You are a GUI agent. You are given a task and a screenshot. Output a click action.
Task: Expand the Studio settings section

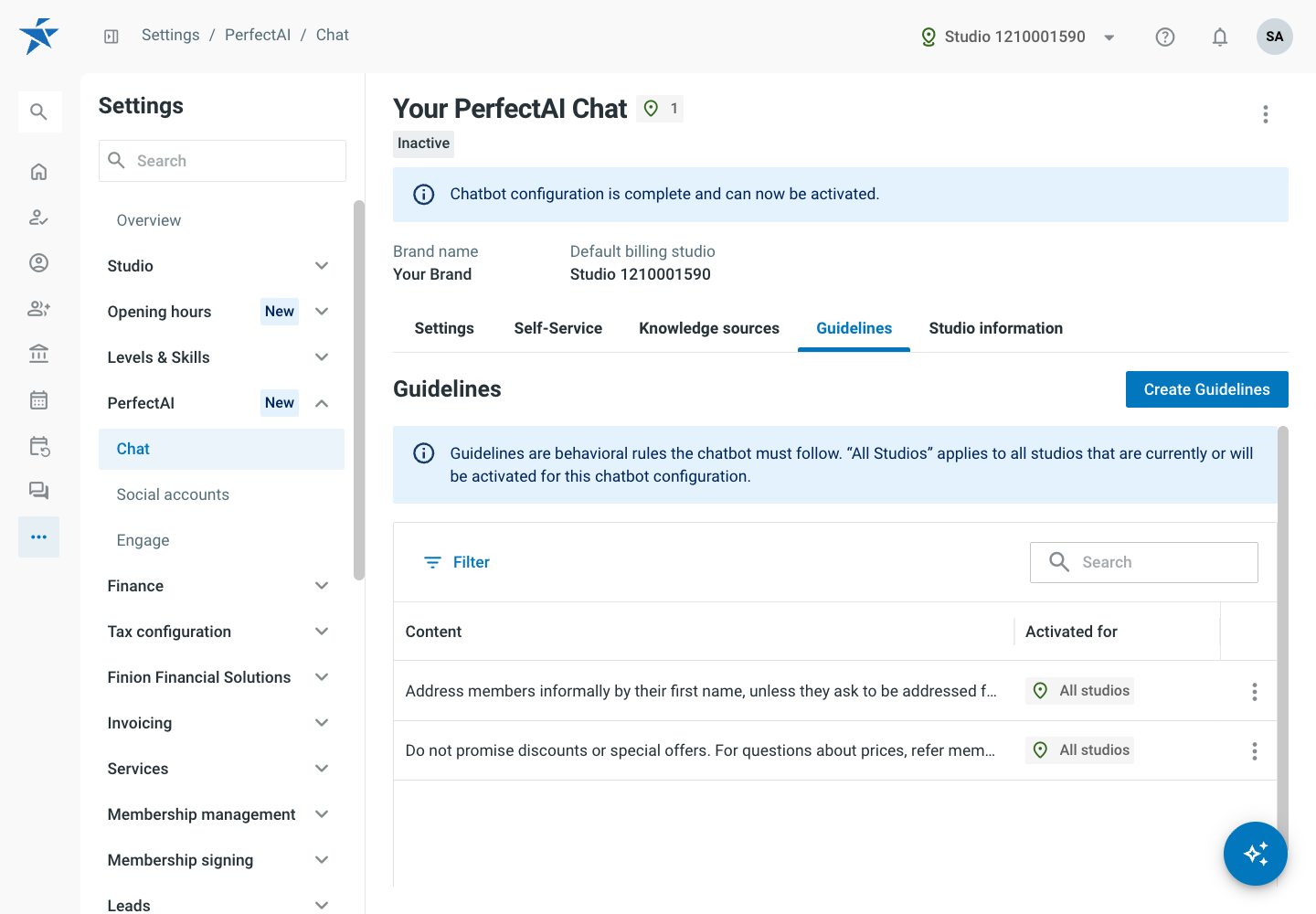pos(217,266)
